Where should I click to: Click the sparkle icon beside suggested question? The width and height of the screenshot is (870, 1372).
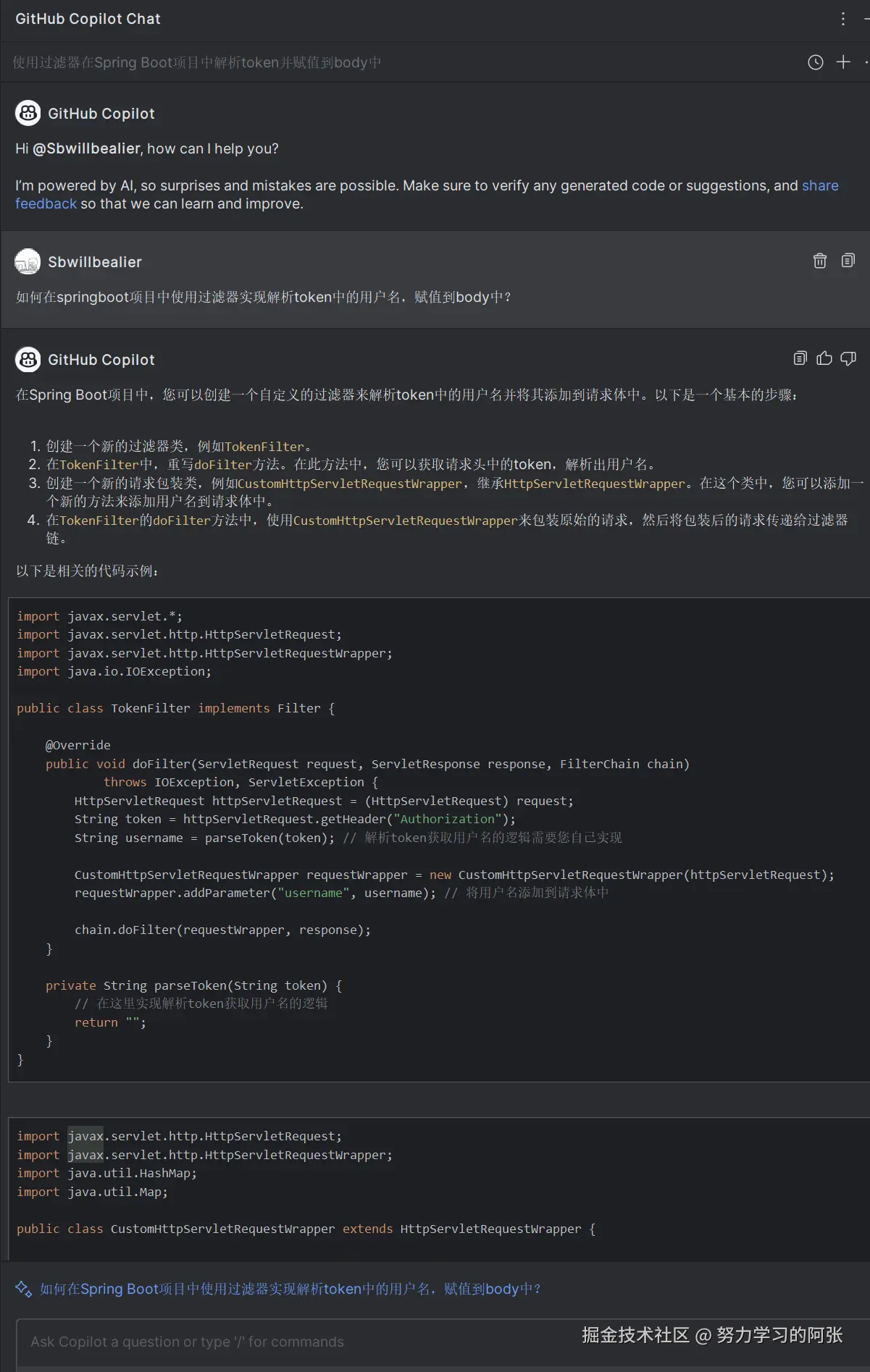point(24,1289)
